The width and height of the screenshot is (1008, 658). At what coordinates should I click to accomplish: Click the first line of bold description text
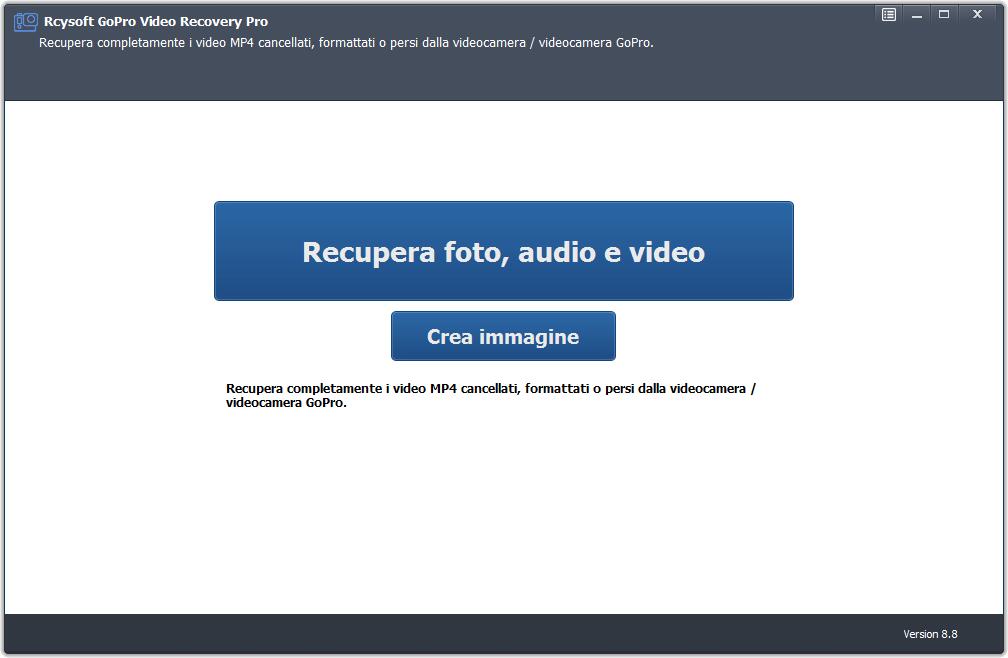tap(490, 388)
